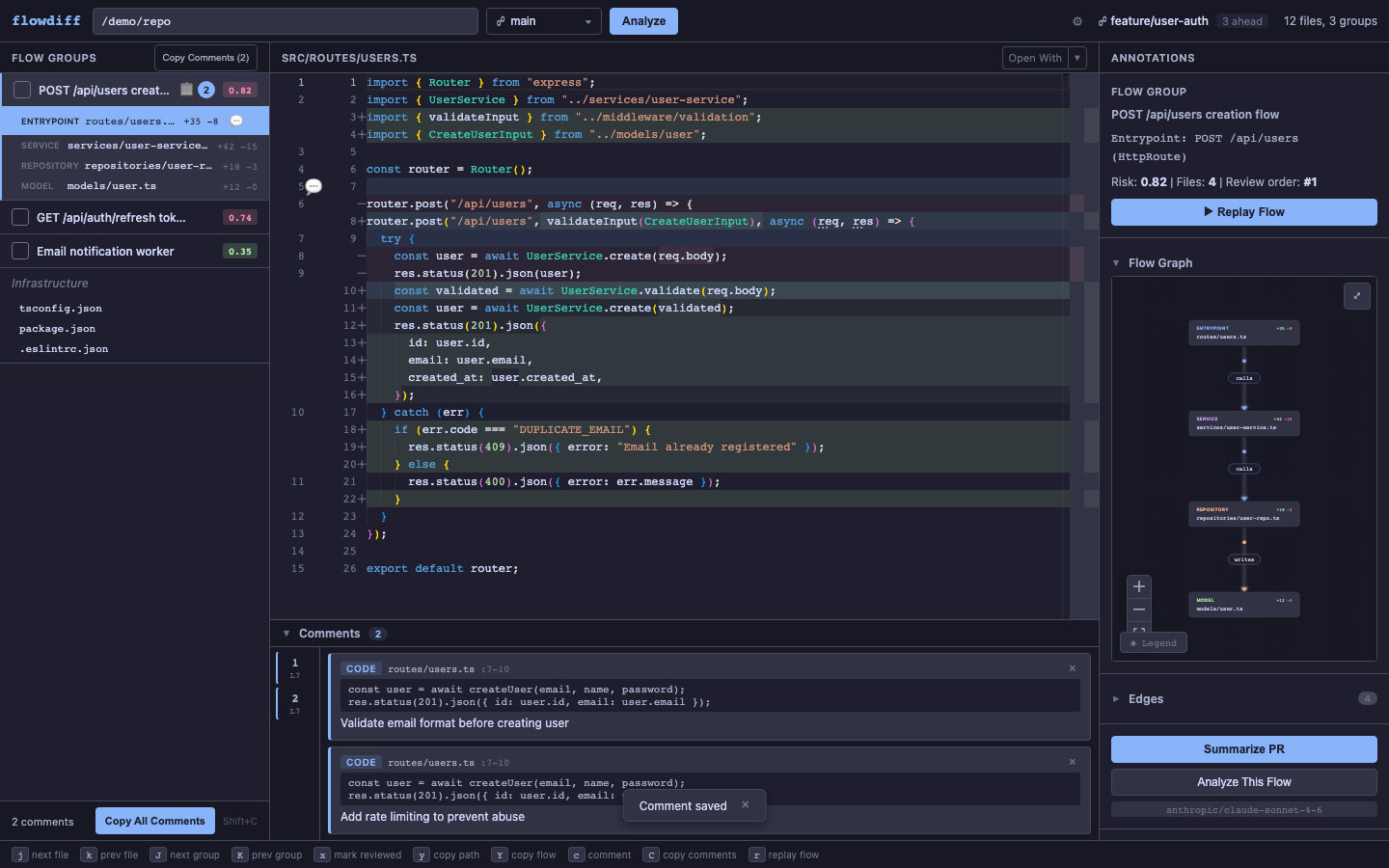
Task: Click the Open With button
Action: tap(1035, 58)
